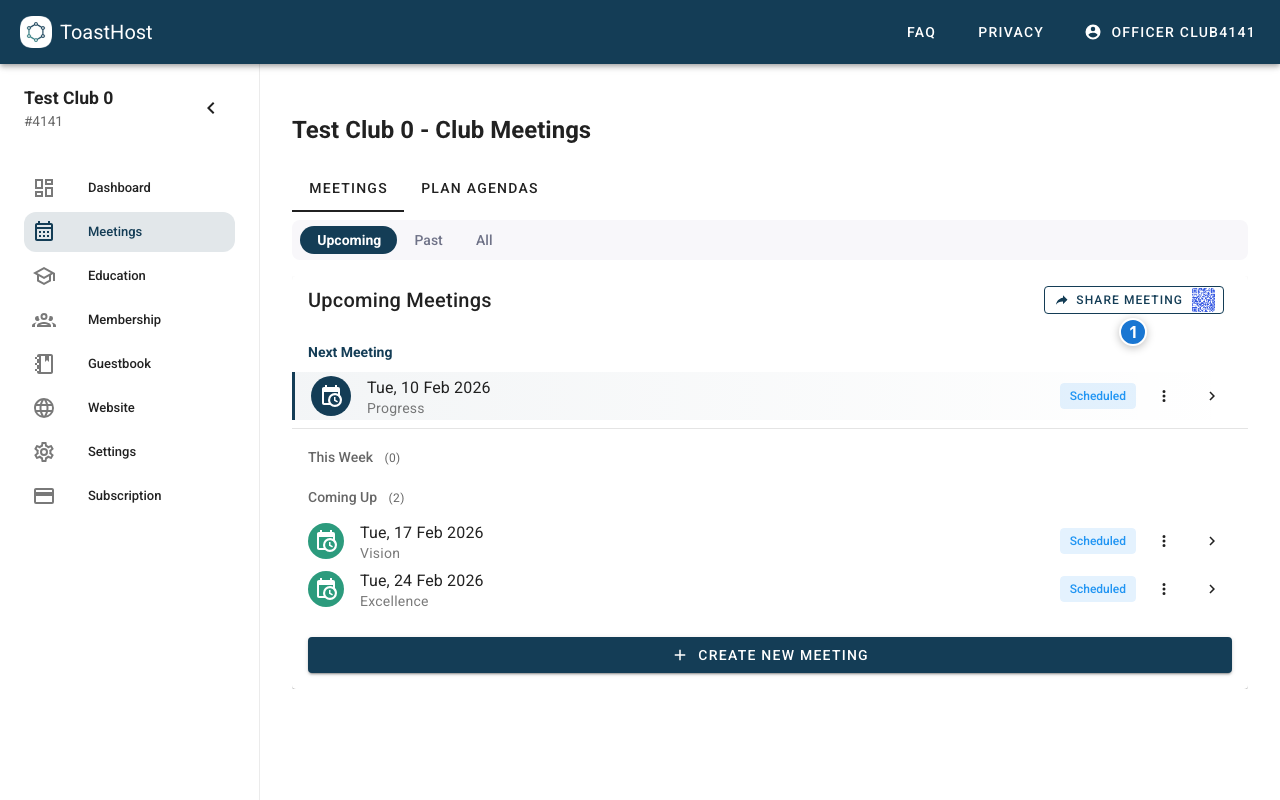The image size is (1280, 800).
Task: Open the Guestbook icon
Action: 44,363
